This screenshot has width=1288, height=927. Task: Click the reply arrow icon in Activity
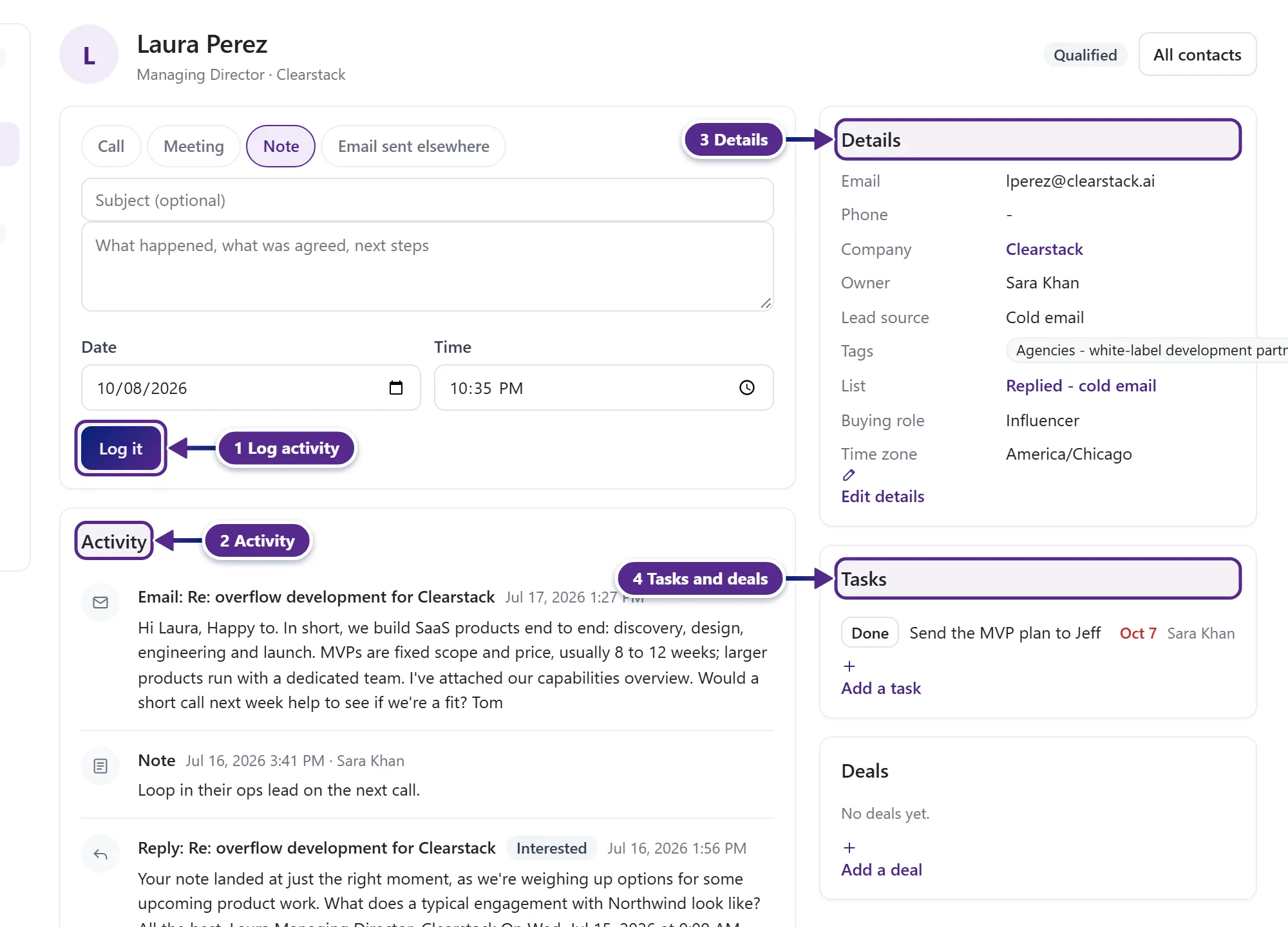click(100, 854)
